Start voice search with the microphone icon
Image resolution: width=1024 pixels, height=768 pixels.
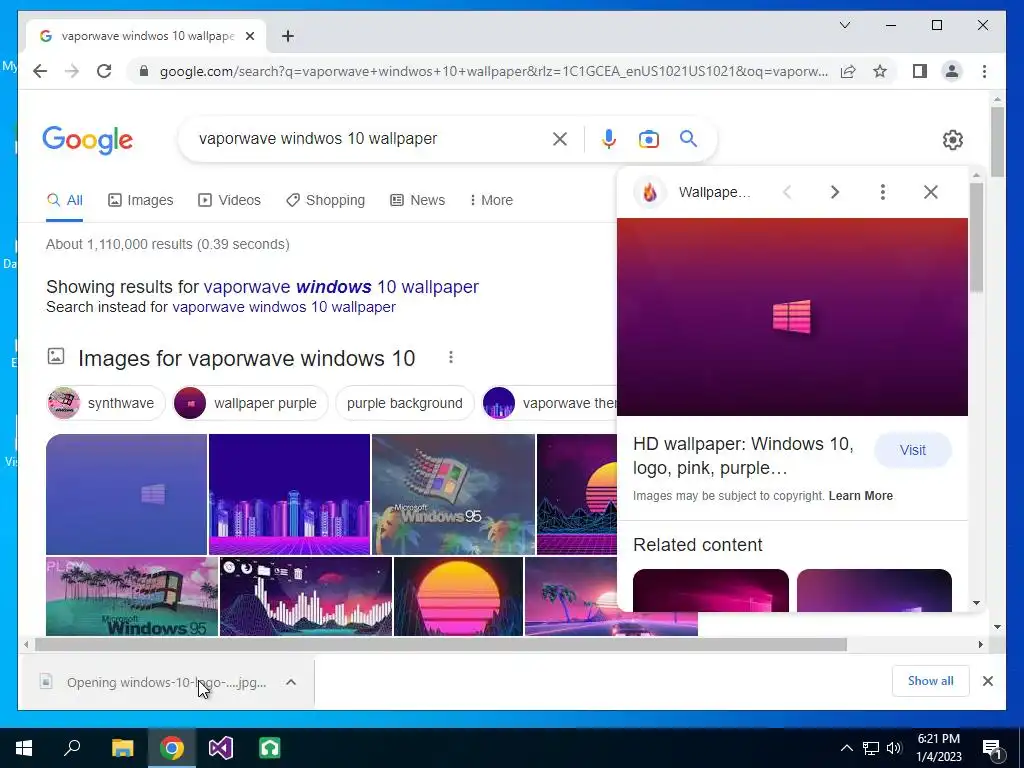(609, 138)
